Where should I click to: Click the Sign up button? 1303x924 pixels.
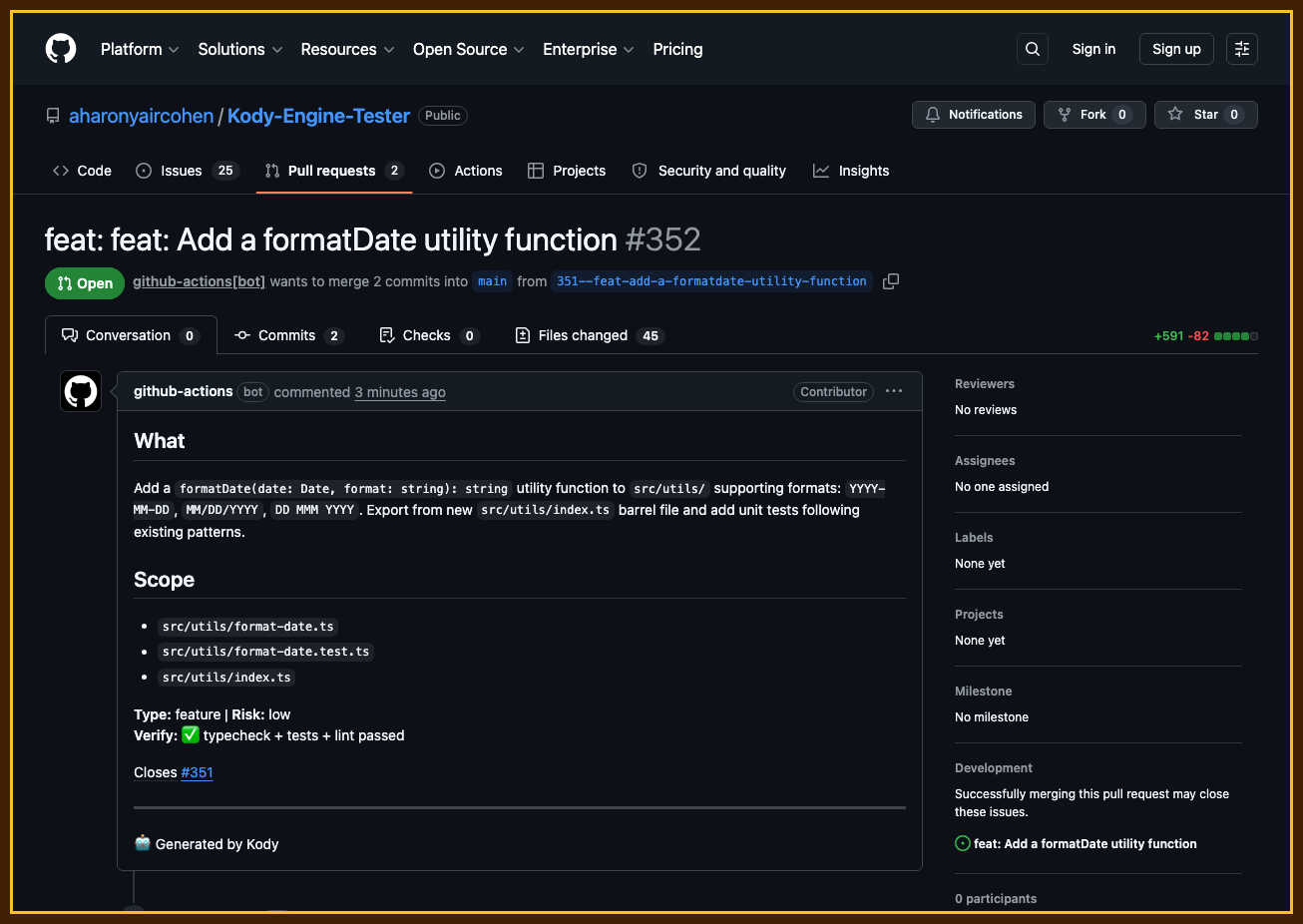click(x=1175, y=48)
